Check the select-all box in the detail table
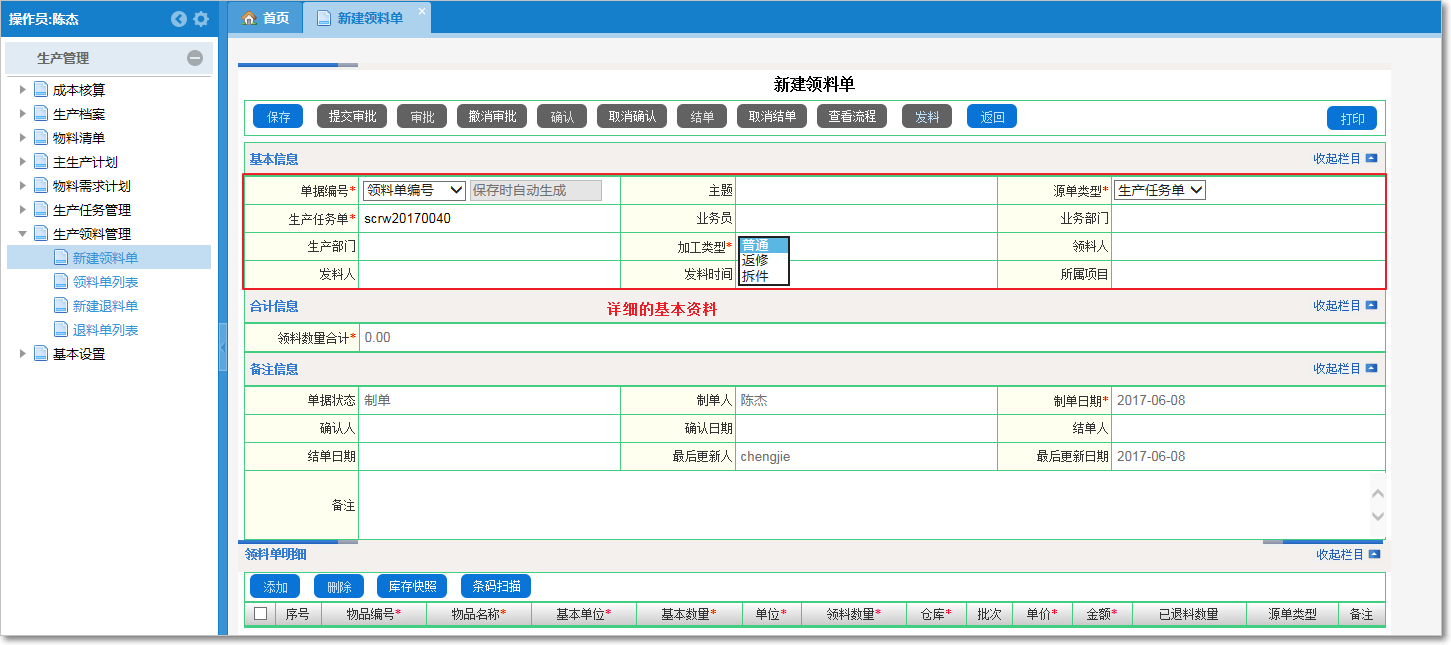Image resolution: width=1451 pixels, height=645 pixels. (258, 615)
